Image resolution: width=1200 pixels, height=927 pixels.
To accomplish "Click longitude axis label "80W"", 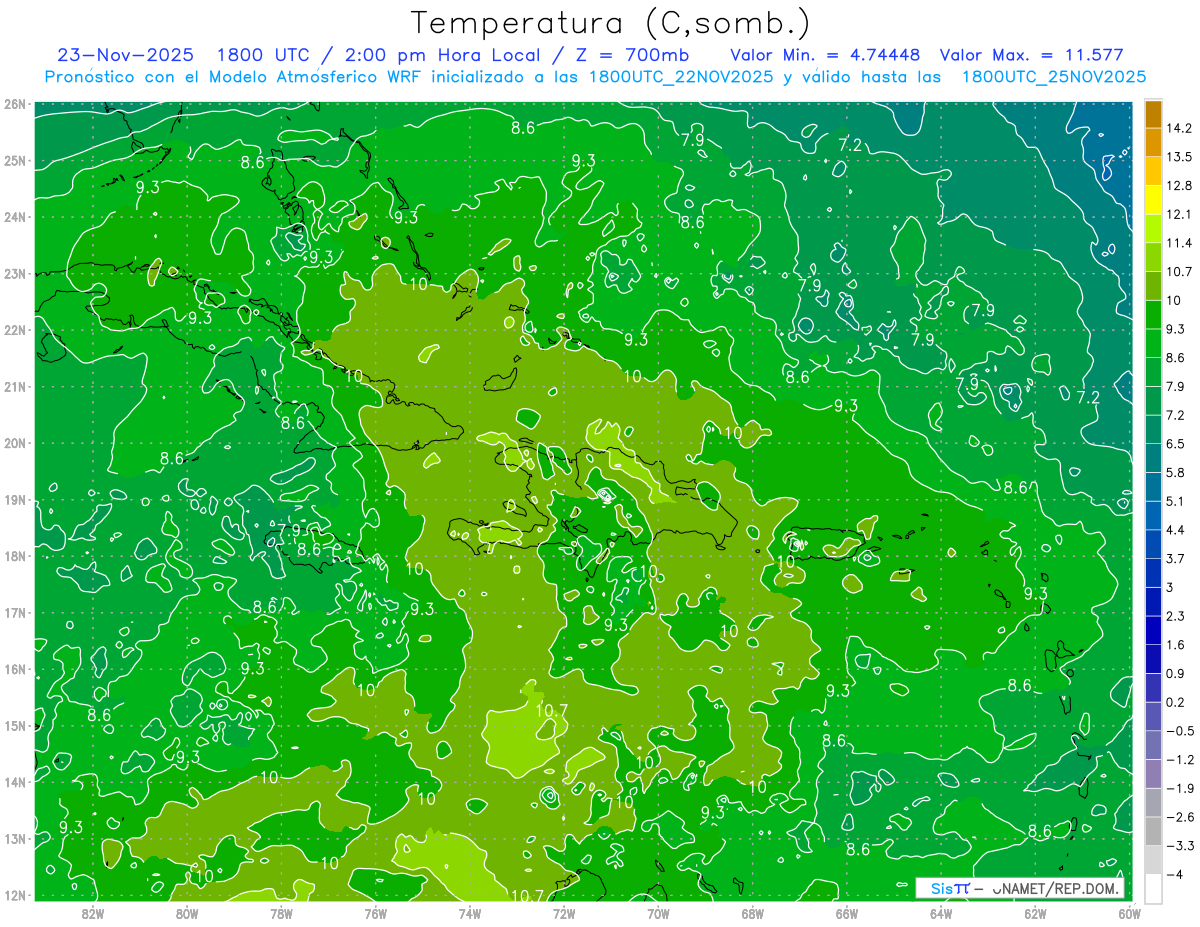I will pos(187,913).
